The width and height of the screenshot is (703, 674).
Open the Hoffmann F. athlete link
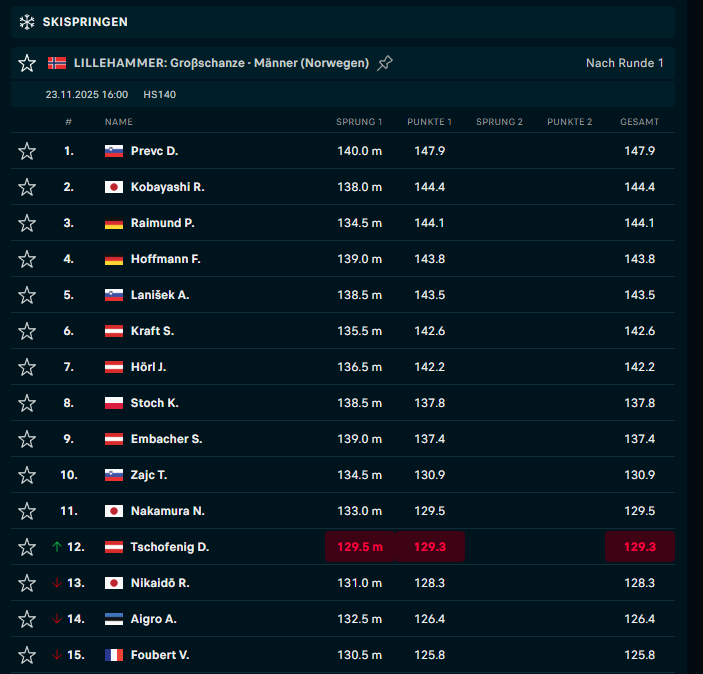[166, 259]
